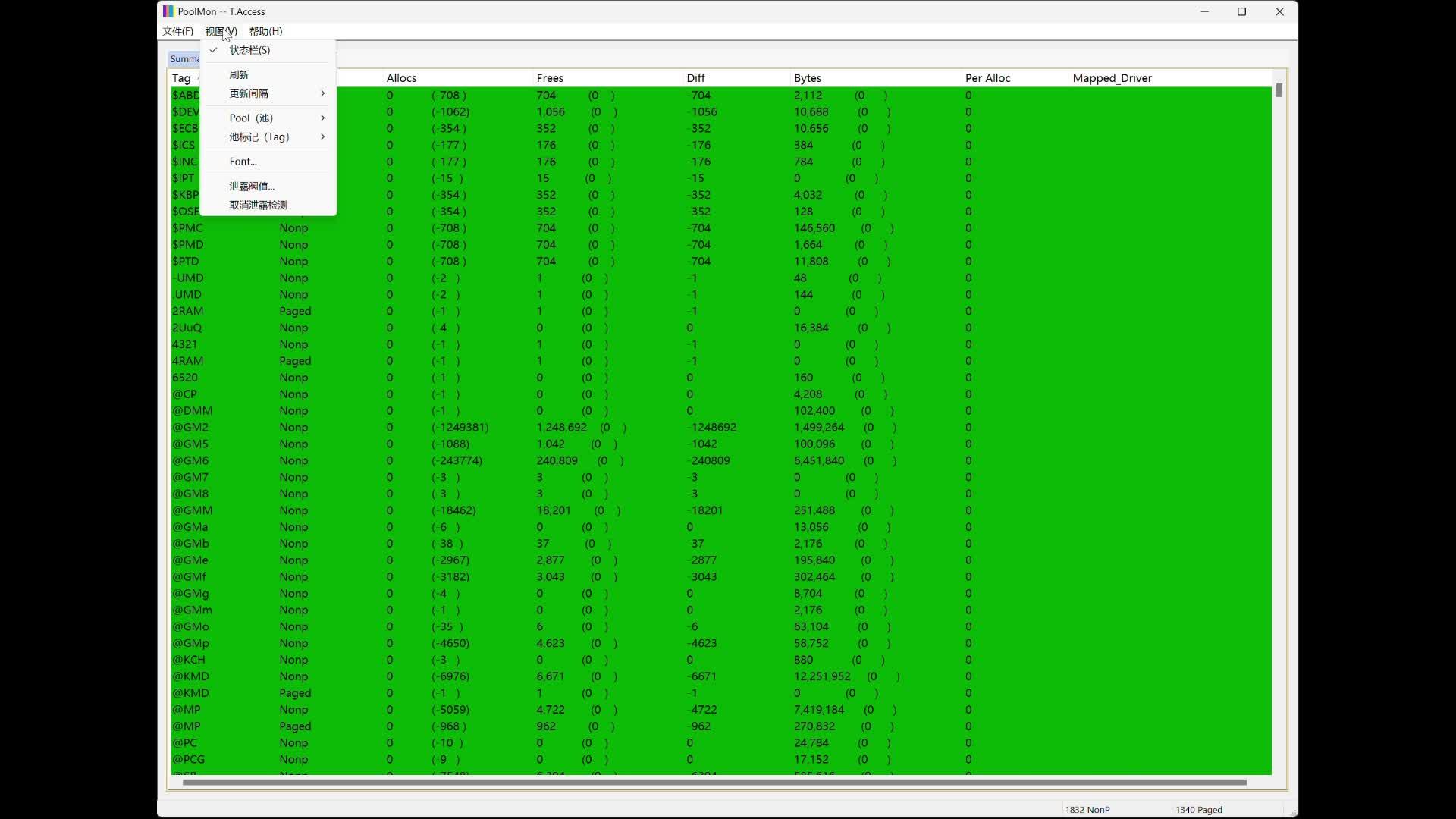Click the horizontal scrollbar at the bottom

[714, 782]
